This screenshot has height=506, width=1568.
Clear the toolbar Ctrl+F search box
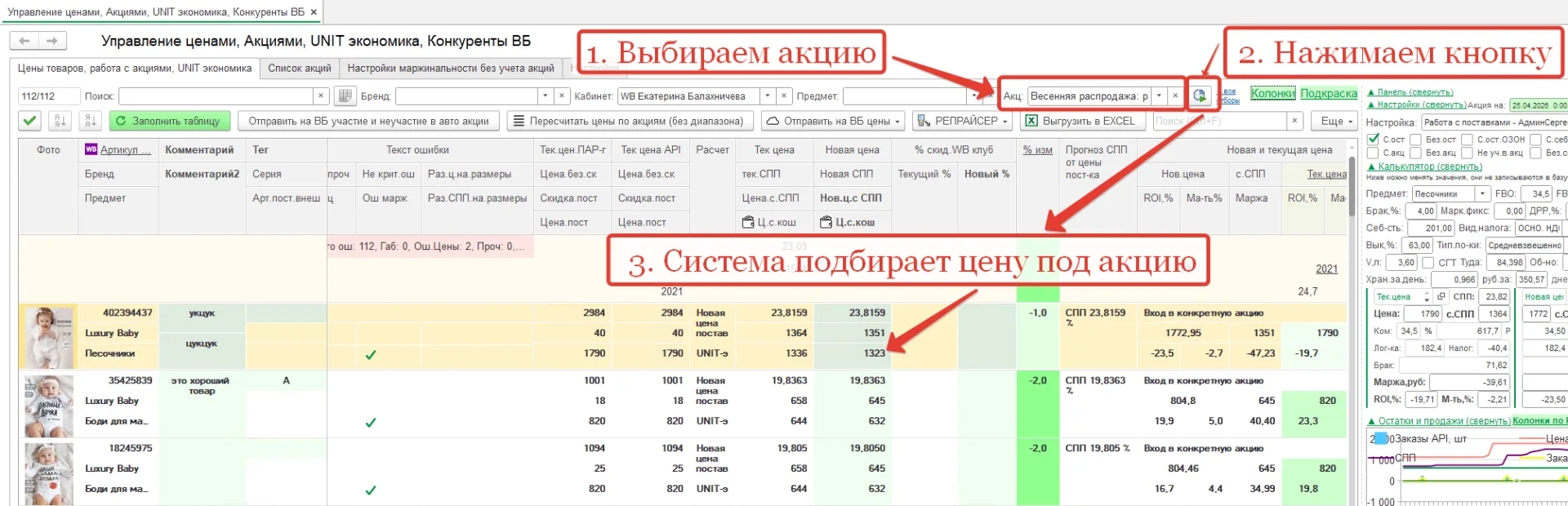pyautogui.click(x=1294, y=121)
